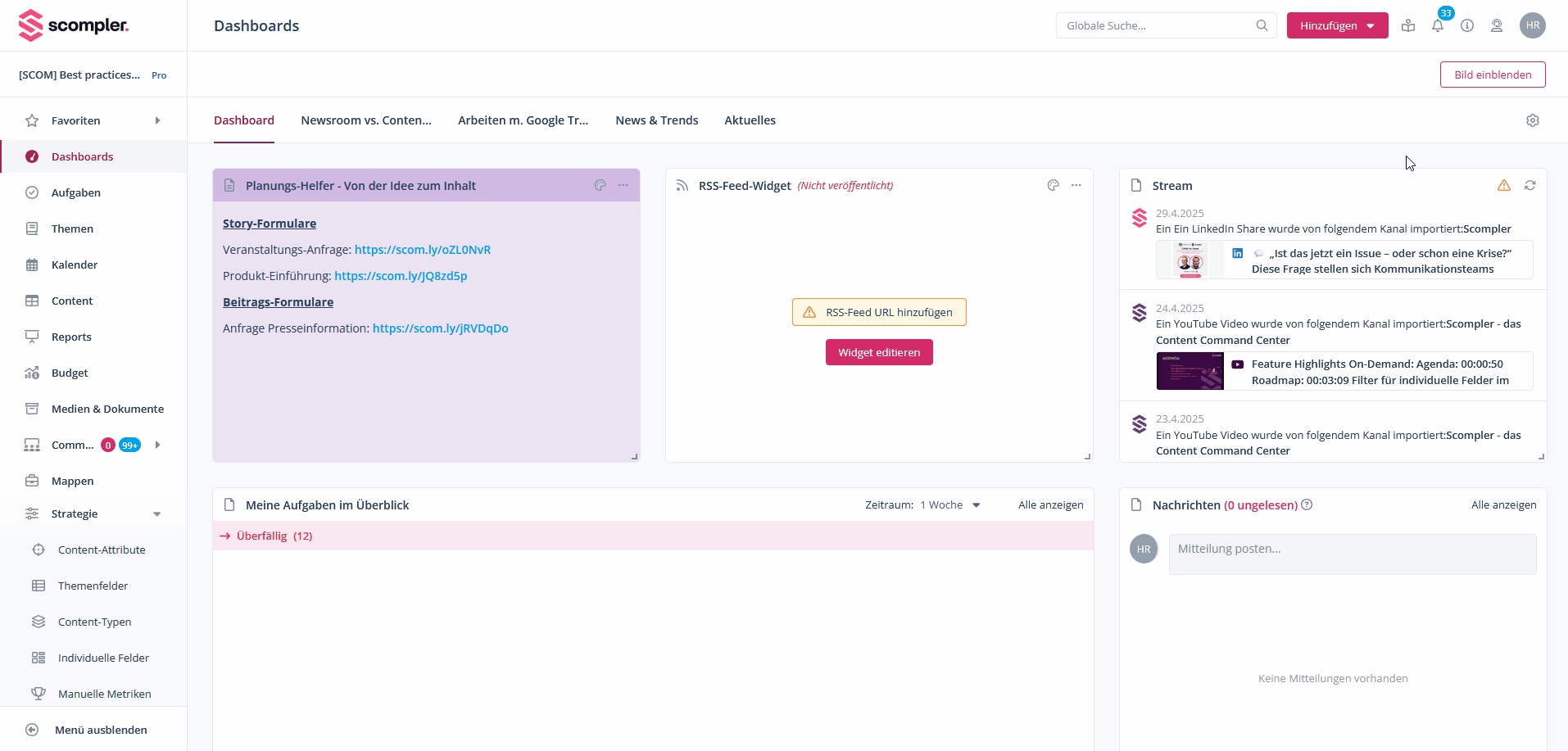Open the Planungs-Helfer widget options menu
The image size is (1568, 751).
[x=623, y=185]
